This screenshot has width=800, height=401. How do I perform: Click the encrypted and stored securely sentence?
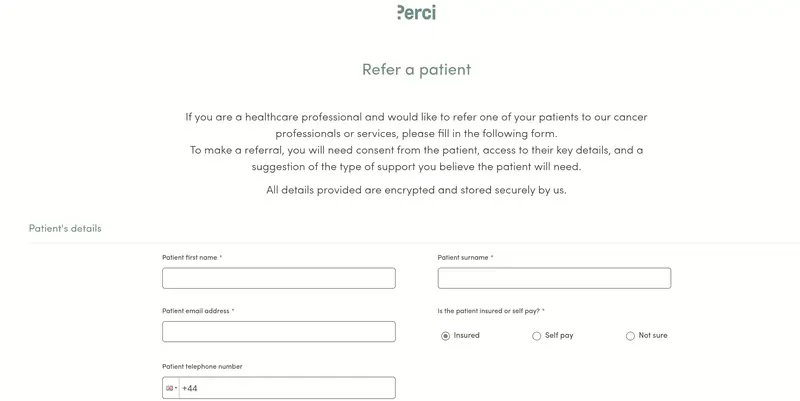click(416, 190)
